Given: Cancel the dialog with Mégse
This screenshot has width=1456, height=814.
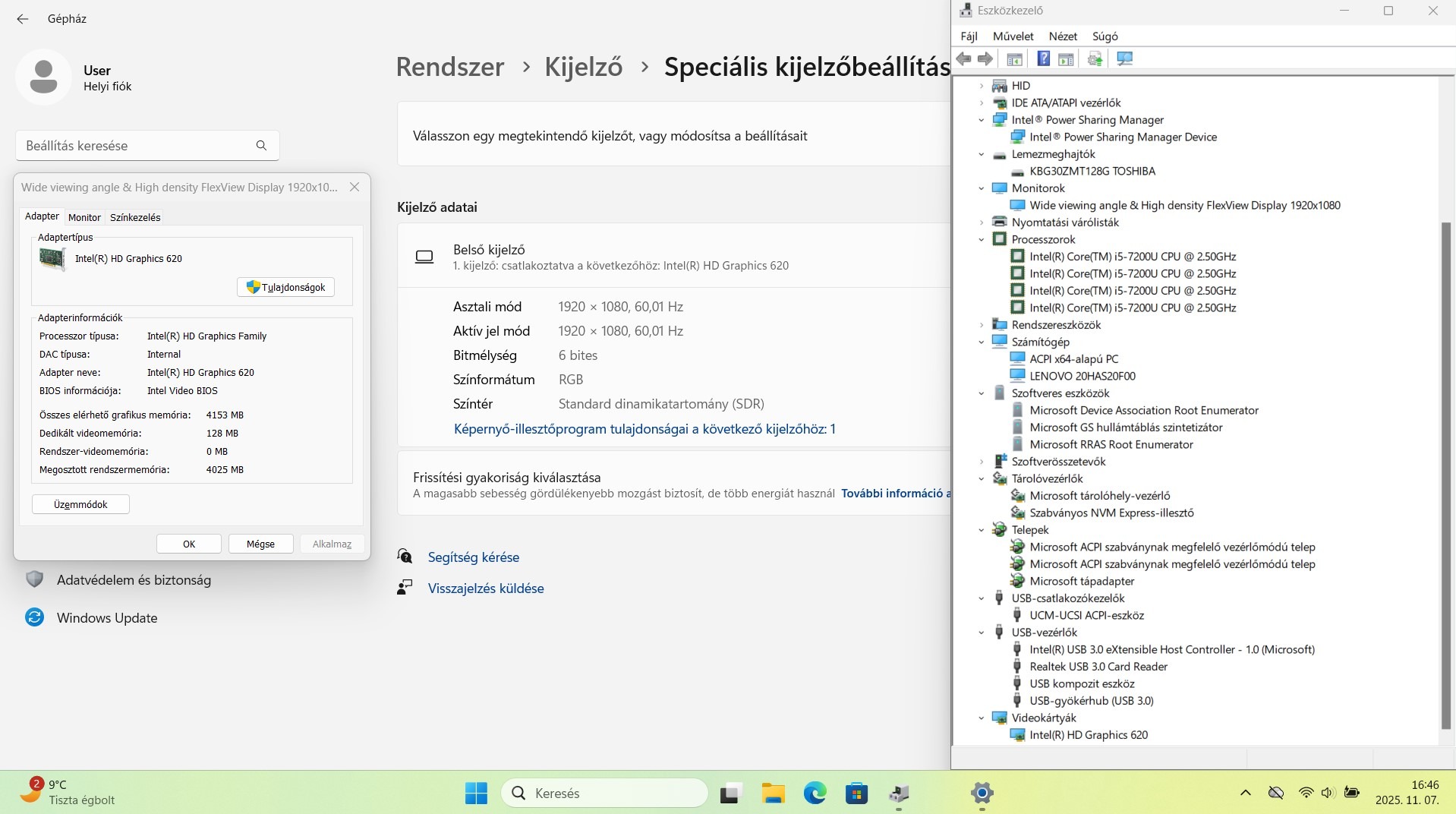Looking at the screenshot, I should (x=260, y=544).
